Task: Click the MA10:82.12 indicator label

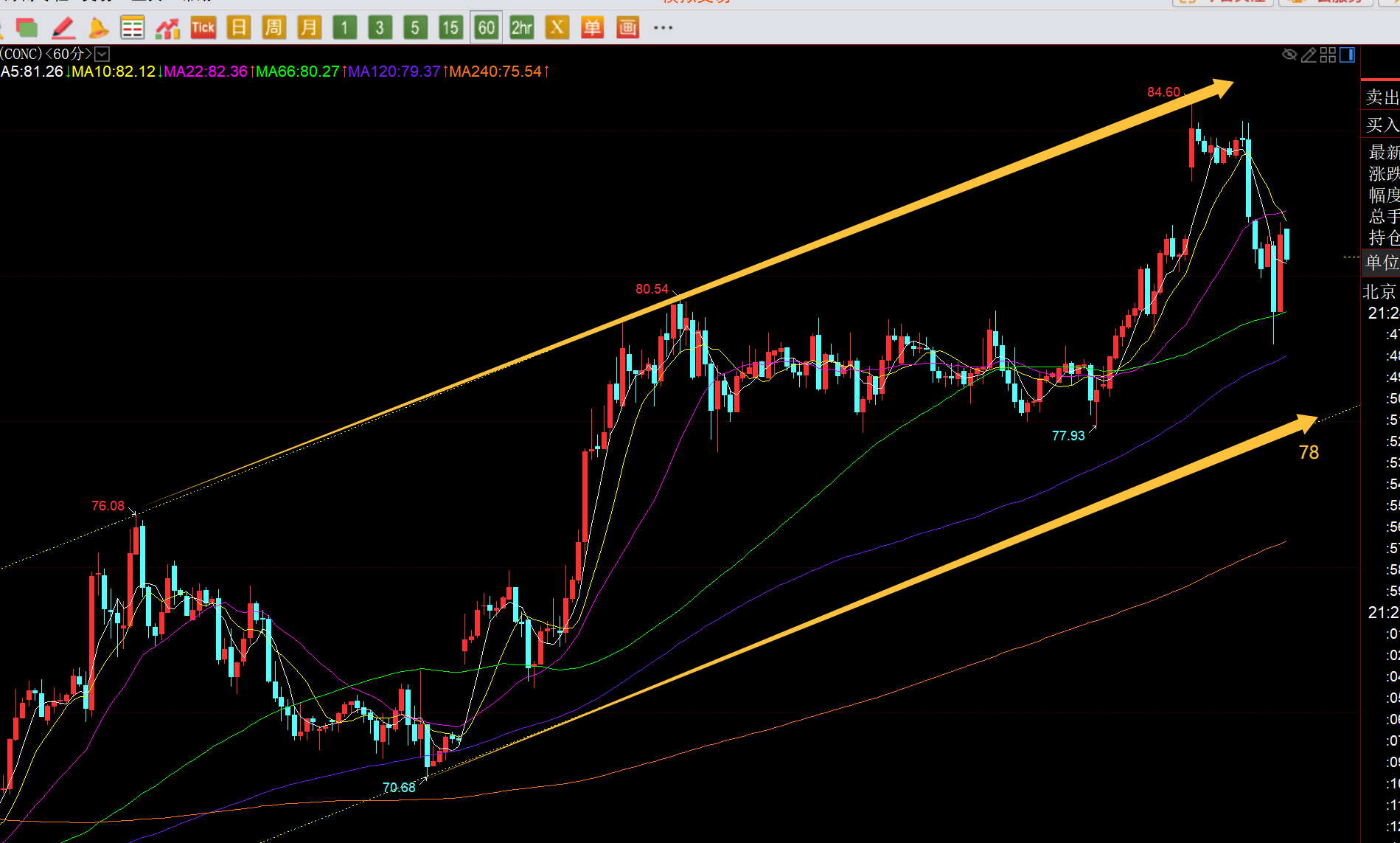Action: [x=114, y=72]
